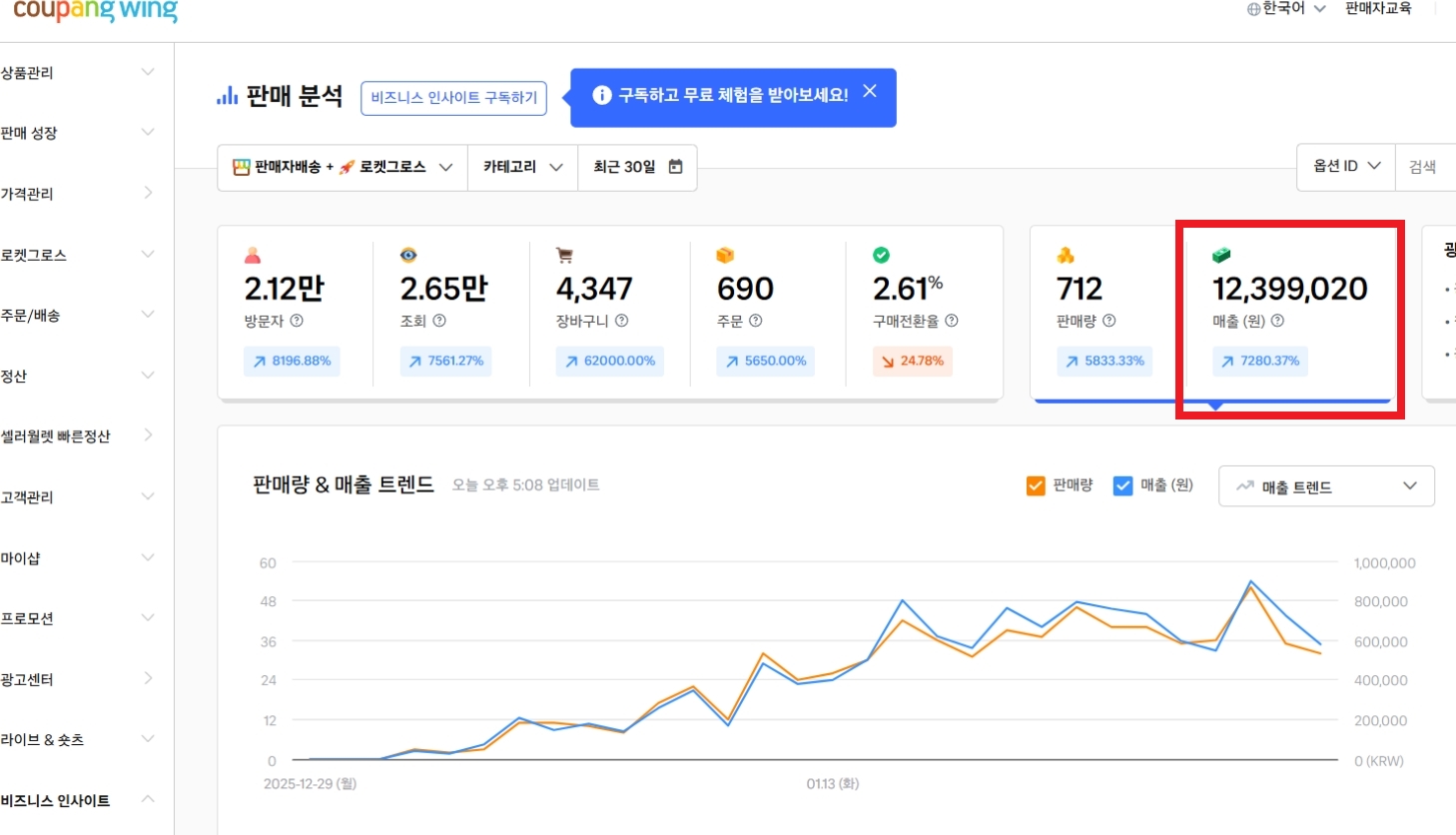
Task: Click the help icon next to 매출 (원)
Action: [x=1278, y=321]
